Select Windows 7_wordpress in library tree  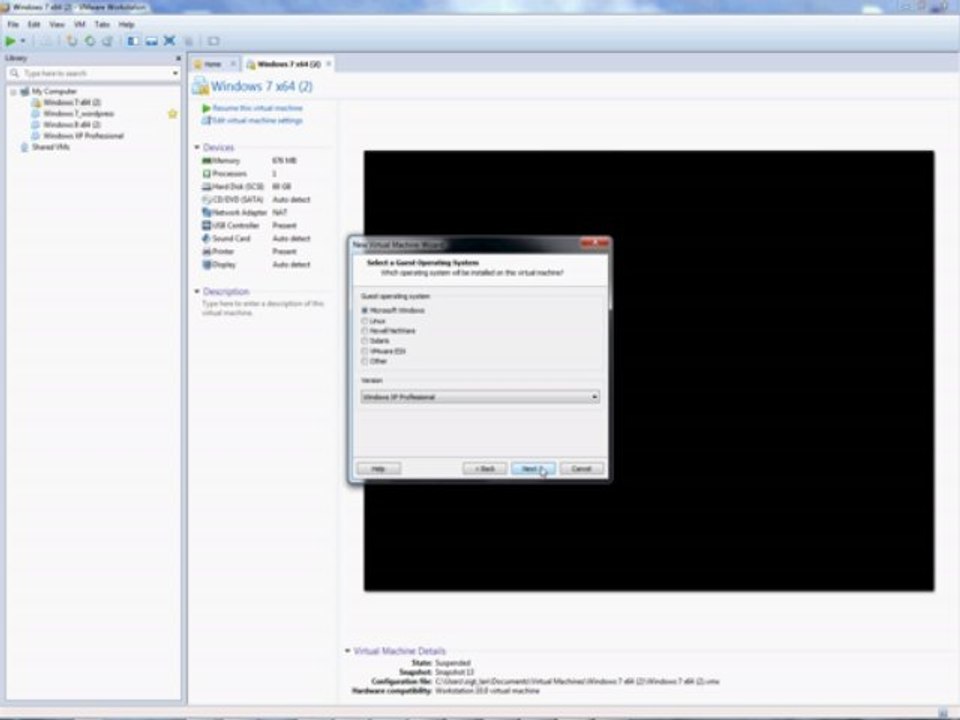(78, 113)
